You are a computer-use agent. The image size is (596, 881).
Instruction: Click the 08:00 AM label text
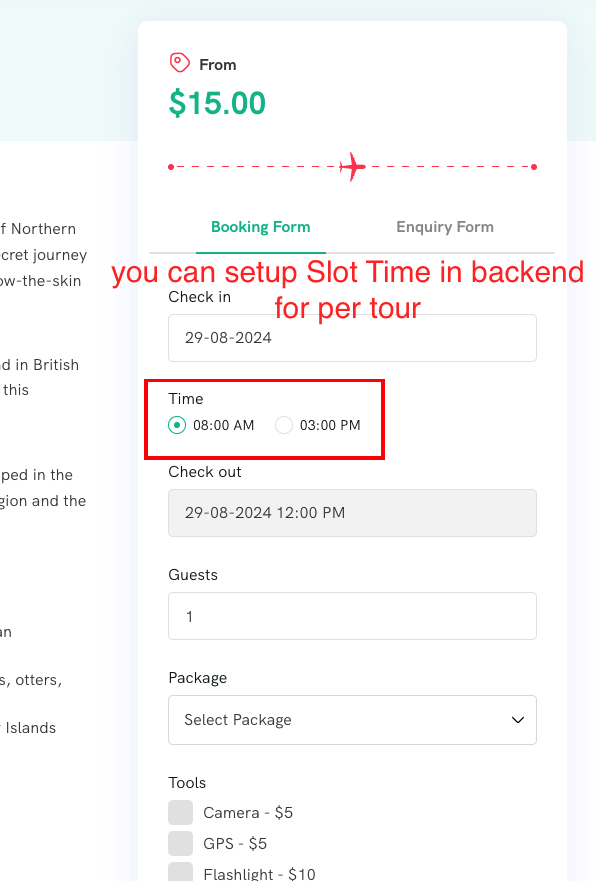tap(224, 425)
